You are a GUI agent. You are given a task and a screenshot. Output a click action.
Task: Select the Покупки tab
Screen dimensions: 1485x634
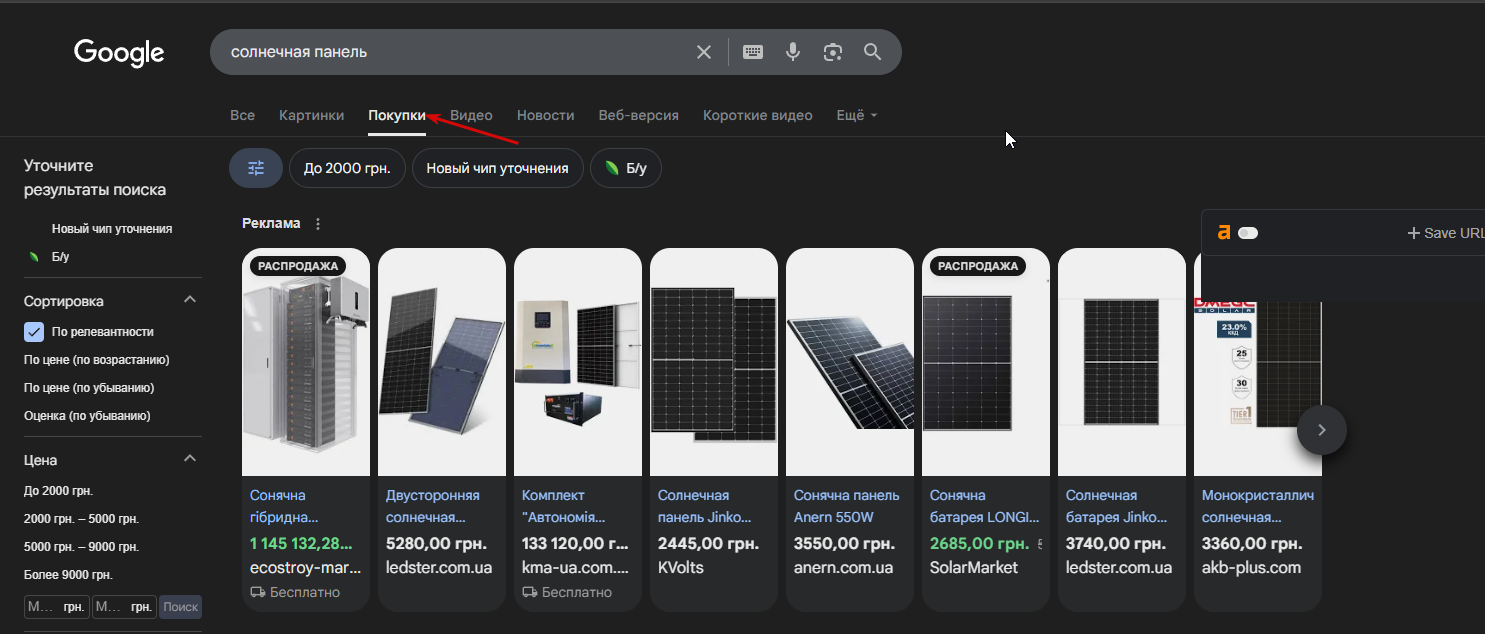click(x=397, y=116)
